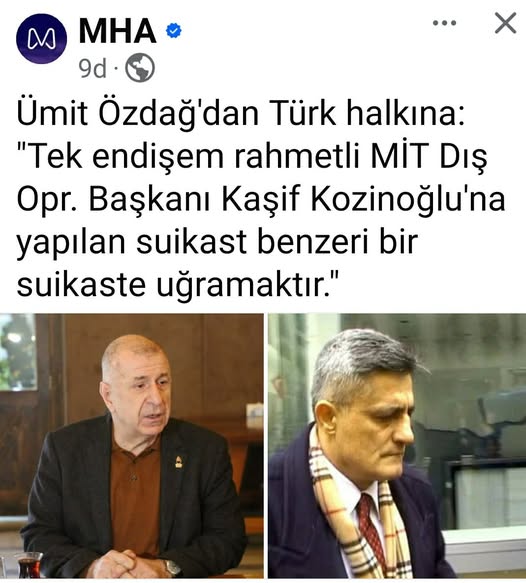Dismiss the post with the X icon
This screenshot has height=583, width=526.
[x=505, y=23]
